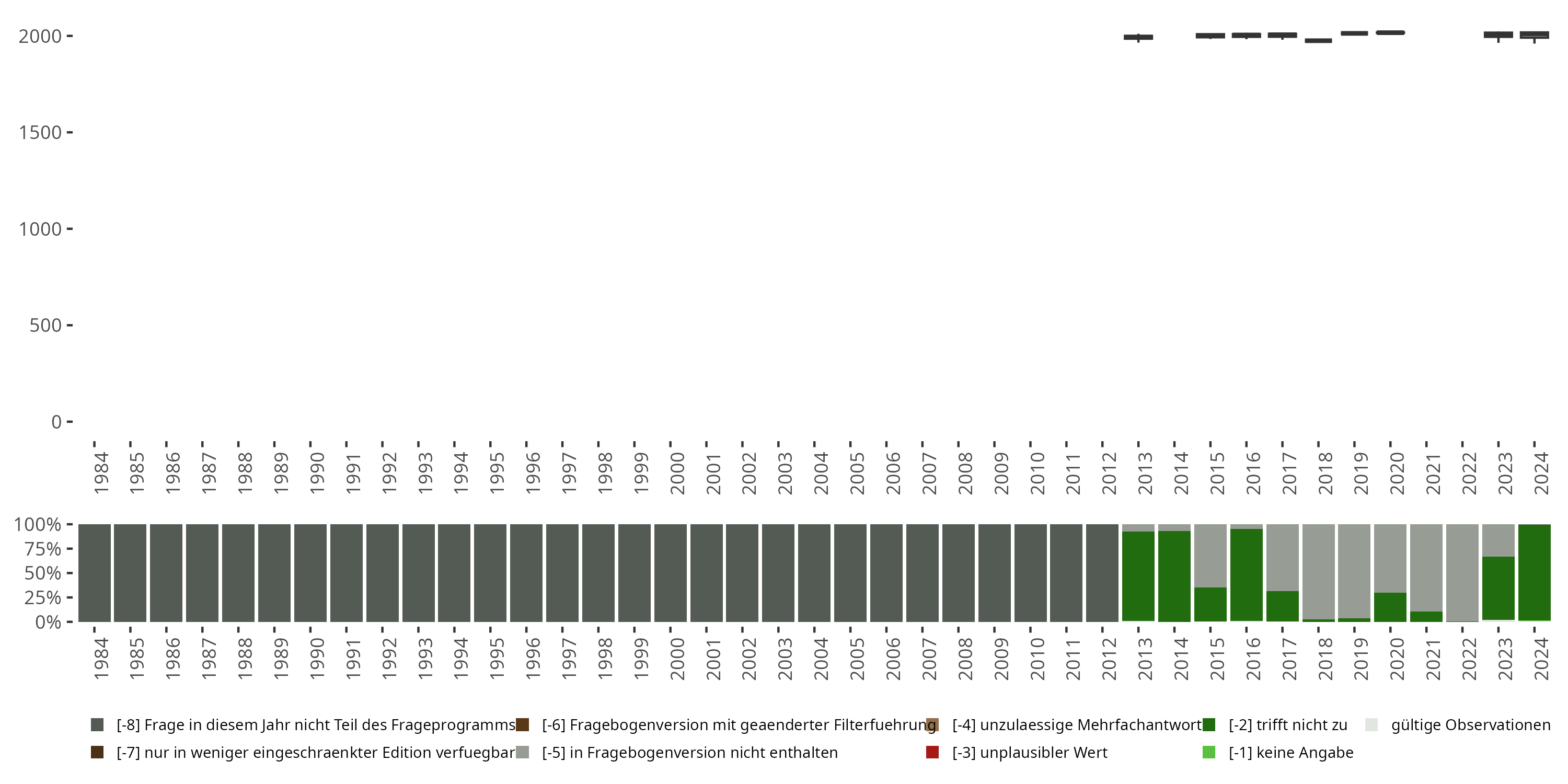Click the 2013 box in the boxplot
This screenshot has height=784, width=1568.
point(1138,37)
